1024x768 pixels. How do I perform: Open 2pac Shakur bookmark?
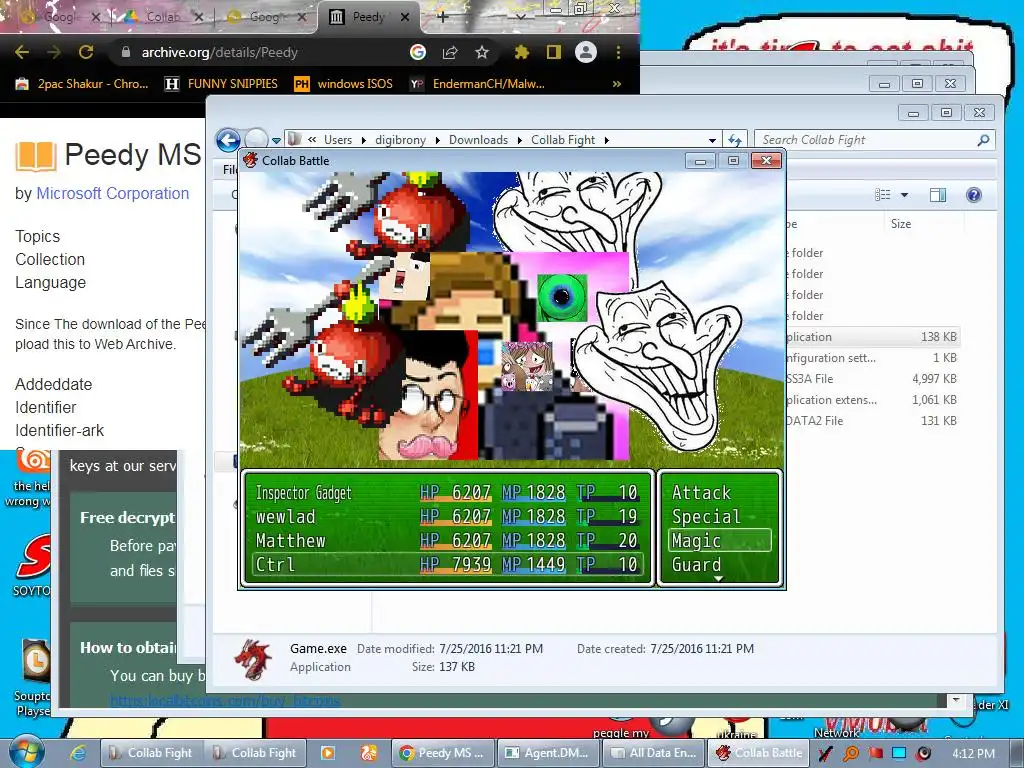pos(82,84)
